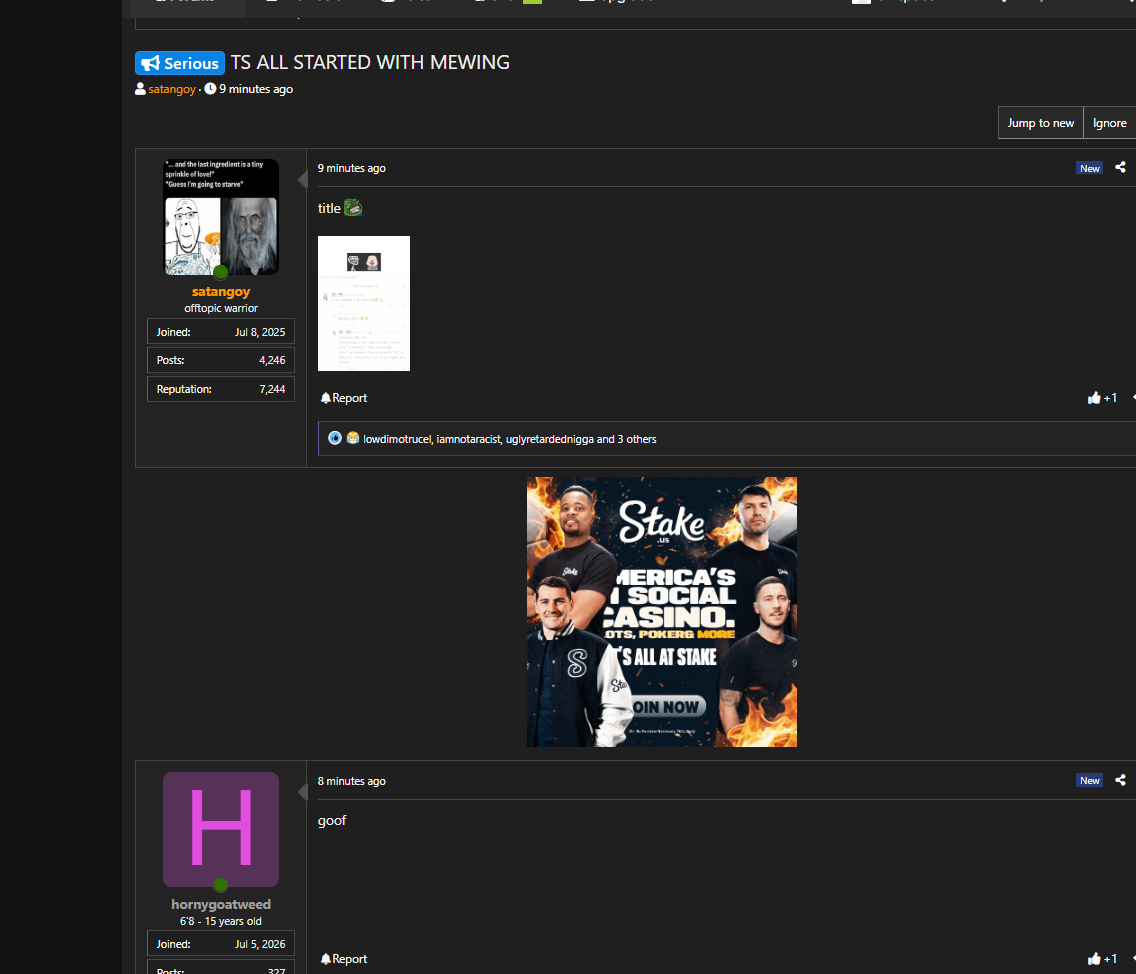Click the Ignore thread button

click(1109, 122)
